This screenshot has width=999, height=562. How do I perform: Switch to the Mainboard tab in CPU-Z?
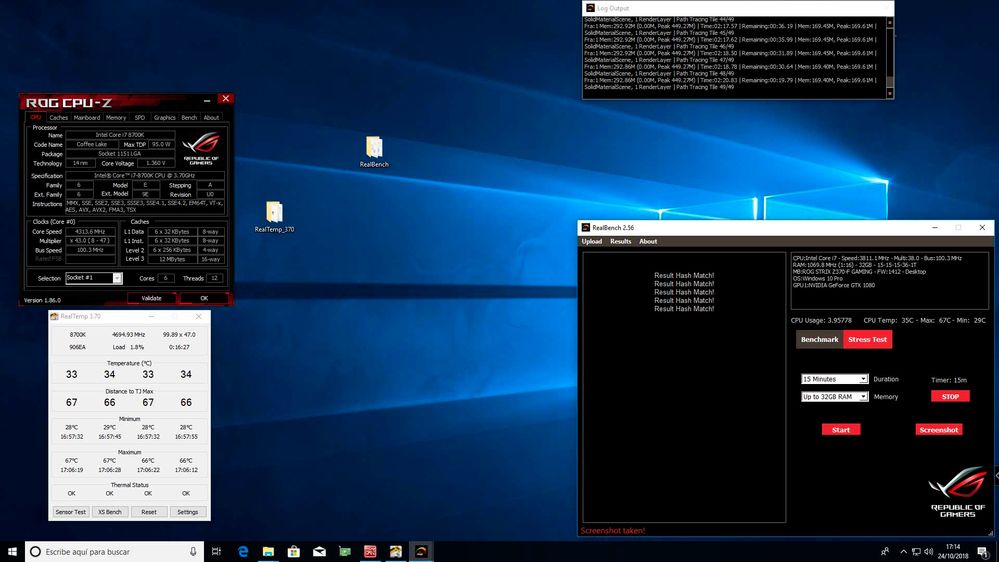click(87, 117)
